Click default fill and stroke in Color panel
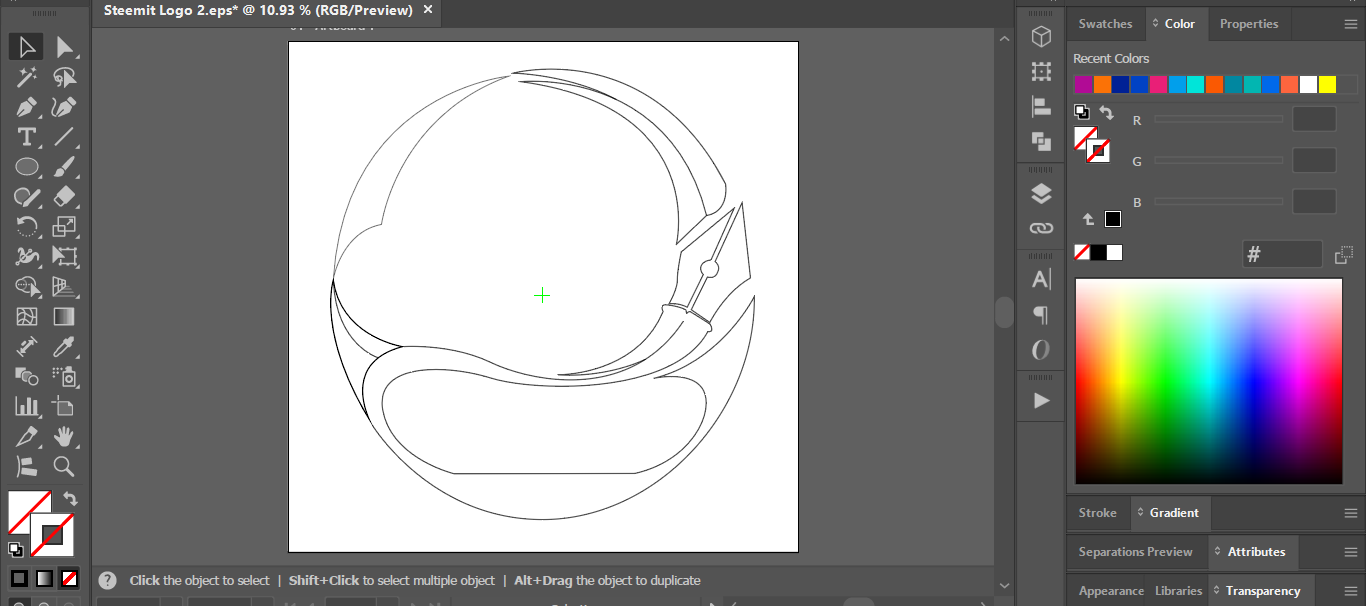The height and width of the screenshot is (606, 1366). click(x=1082, y=112)
